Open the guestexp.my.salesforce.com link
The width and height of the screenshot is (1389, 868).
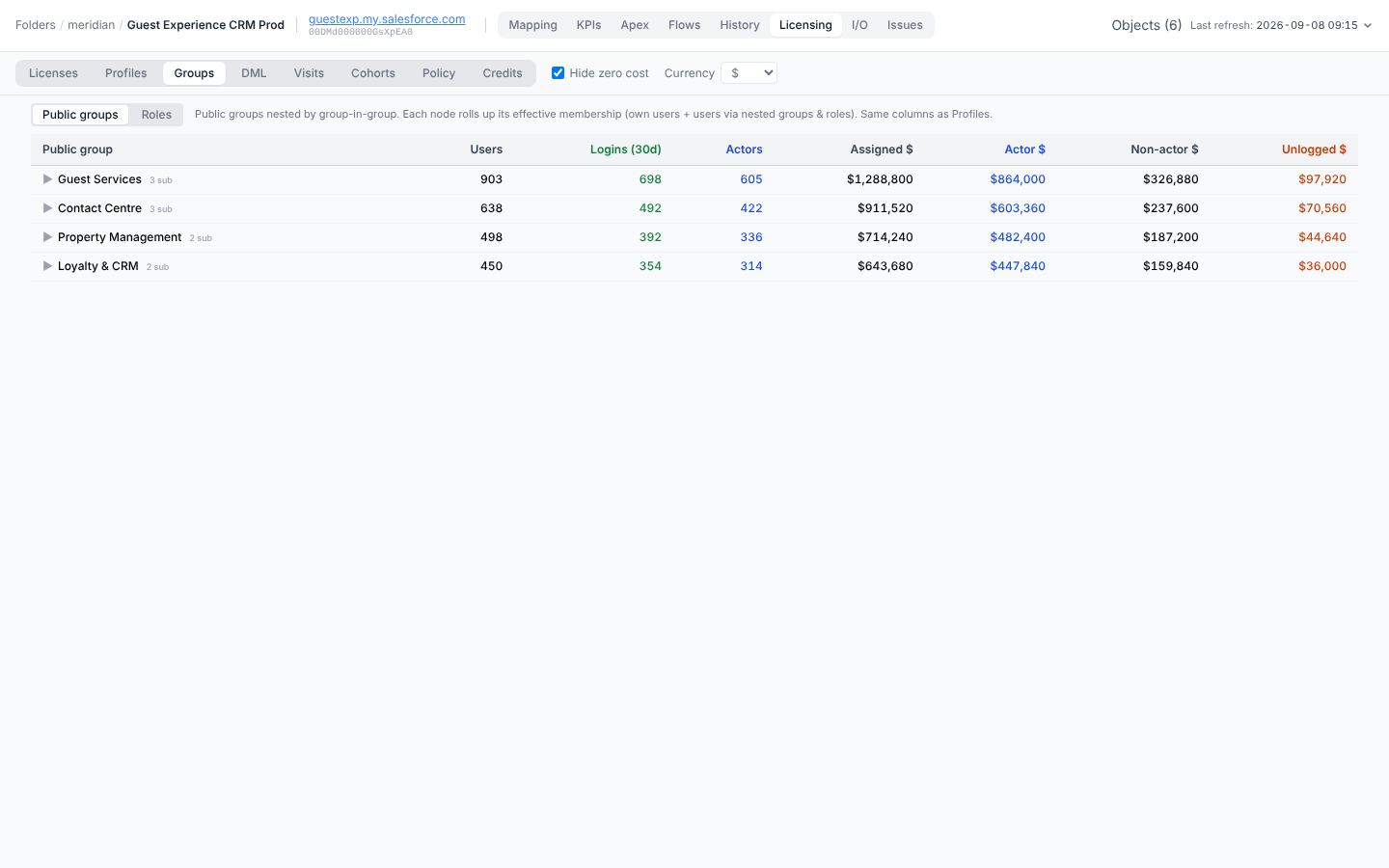coord(387,19)
